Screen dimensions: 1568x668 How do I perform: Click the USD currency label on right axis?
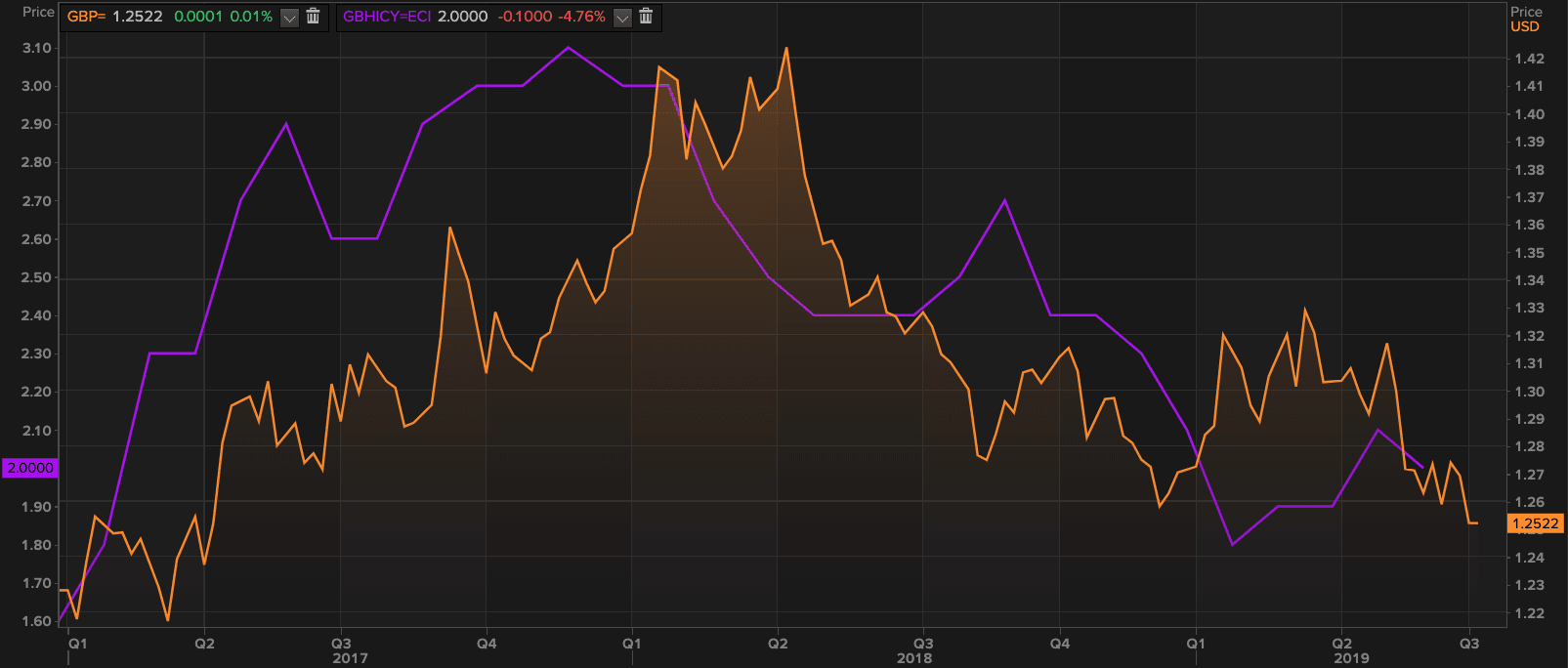click(x=1524, y=26)
